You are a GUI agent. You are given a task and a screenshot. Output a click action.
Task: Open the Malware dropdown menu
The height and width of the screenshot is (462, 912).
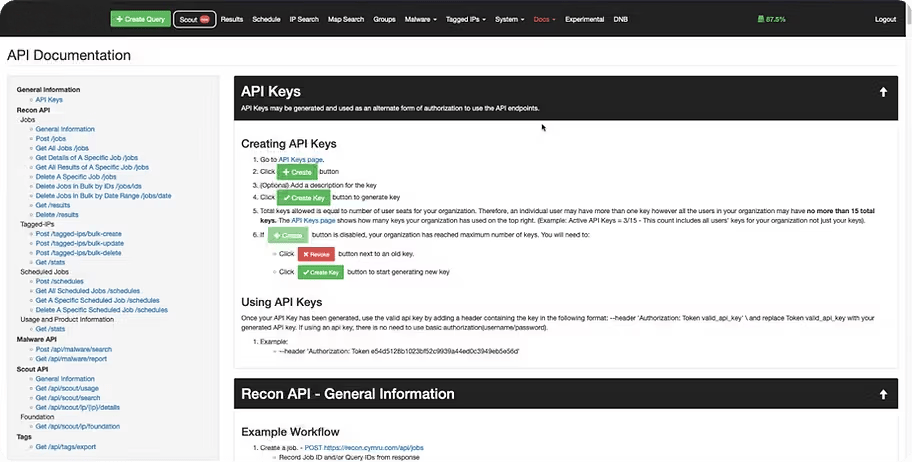(x=421, y=19)
